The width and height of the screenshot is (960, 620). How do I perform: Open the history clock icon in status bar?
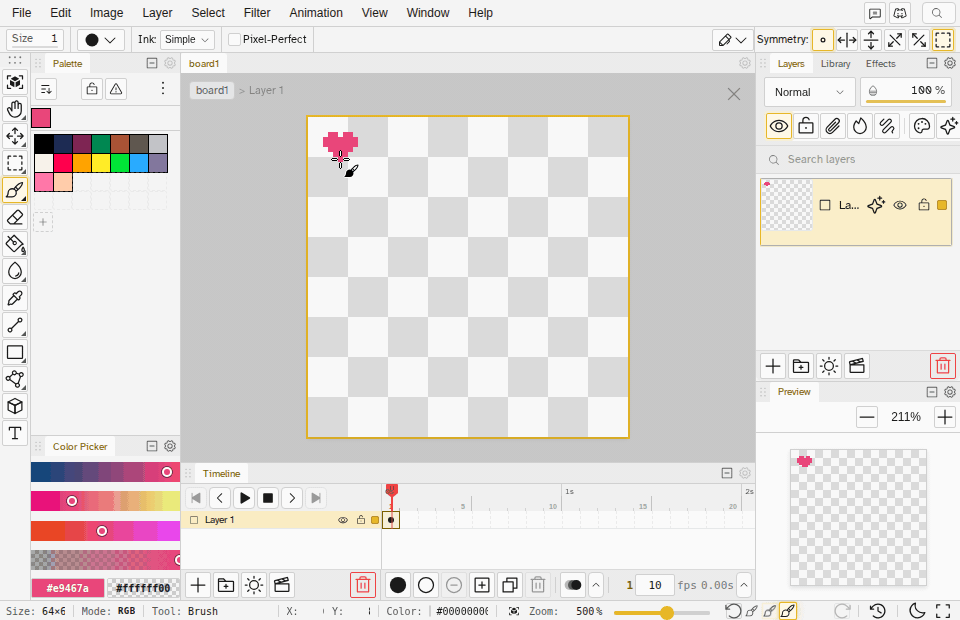point(878,610)
